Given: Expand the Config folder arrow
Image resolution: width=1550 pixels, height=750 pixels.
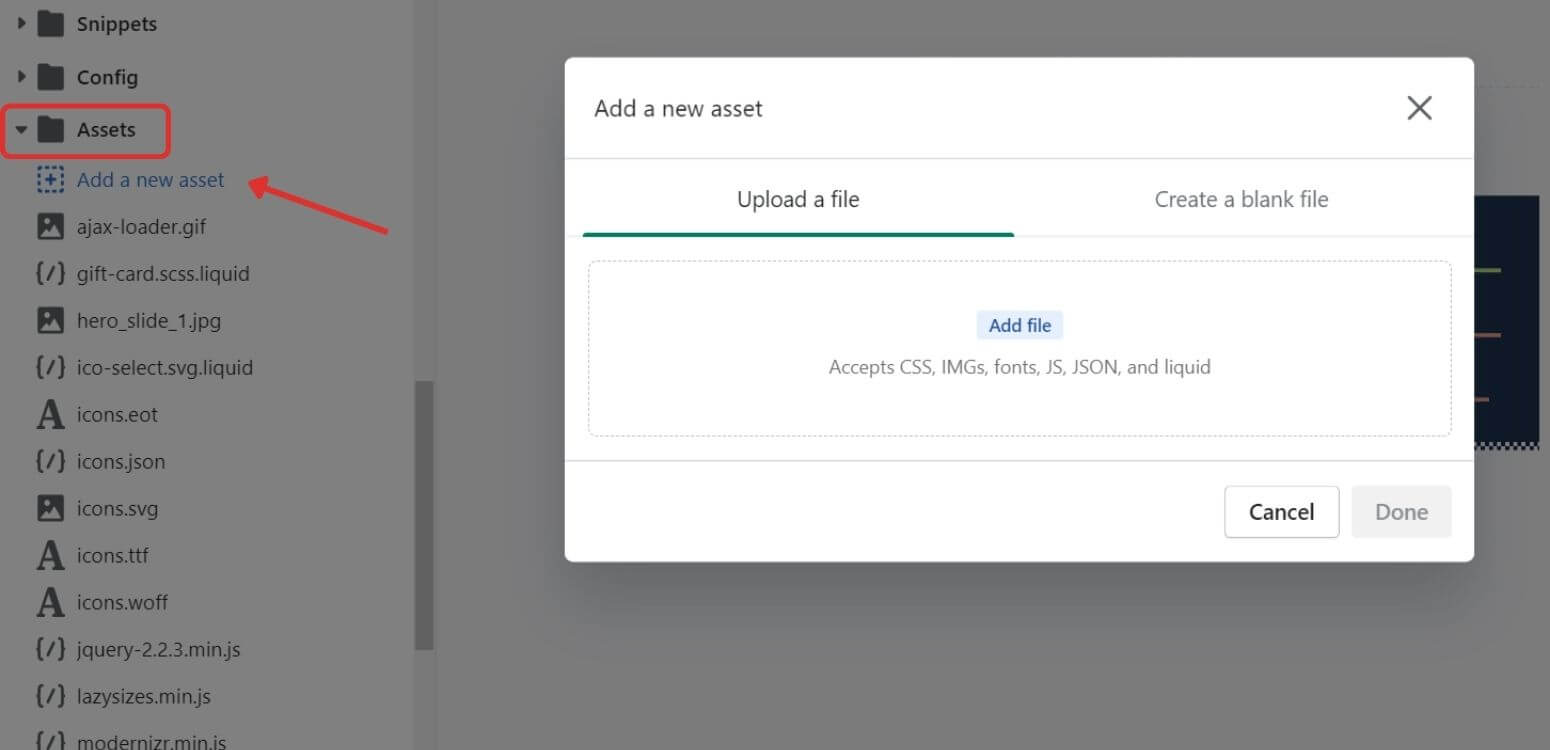Looking at the screenshot, I should click(x=21, y=77).
